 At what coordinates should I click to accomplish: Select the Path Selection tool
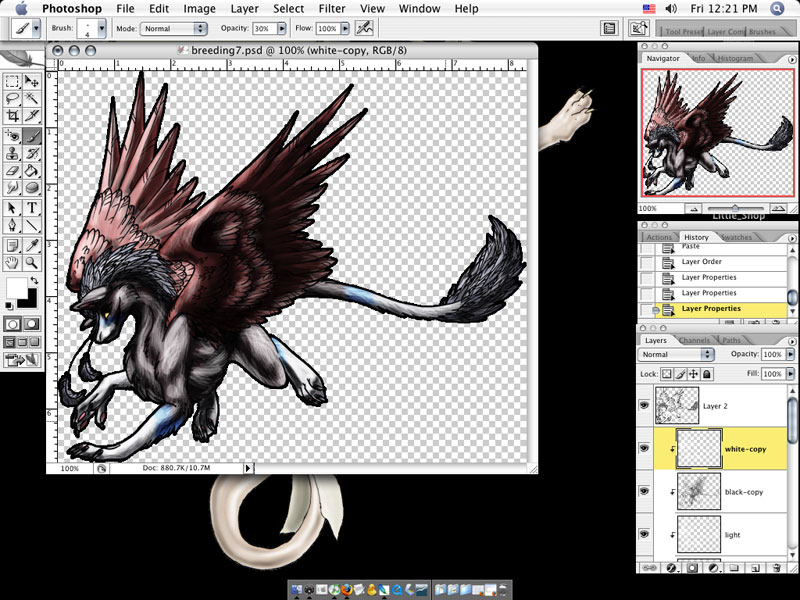12,208
